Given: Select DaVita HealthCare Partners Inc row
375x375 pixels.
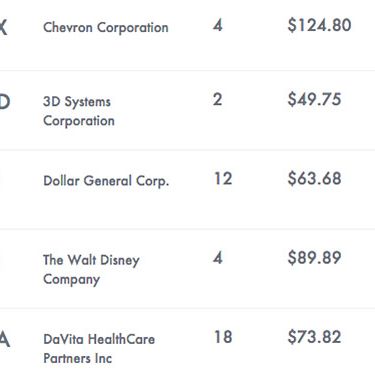Looking at the screenshot, I should pyautogui.click(x=187, y=342).
